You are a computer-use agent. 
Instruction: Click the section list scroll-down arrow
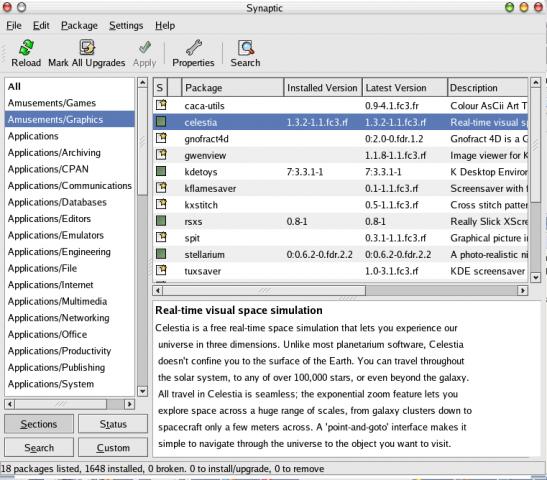[142, 391]
